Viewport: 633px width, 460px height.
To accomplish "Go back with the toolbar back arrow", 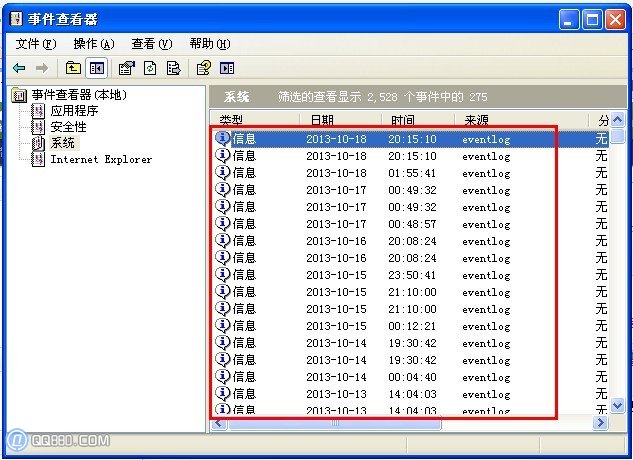I will click(19, 68).
